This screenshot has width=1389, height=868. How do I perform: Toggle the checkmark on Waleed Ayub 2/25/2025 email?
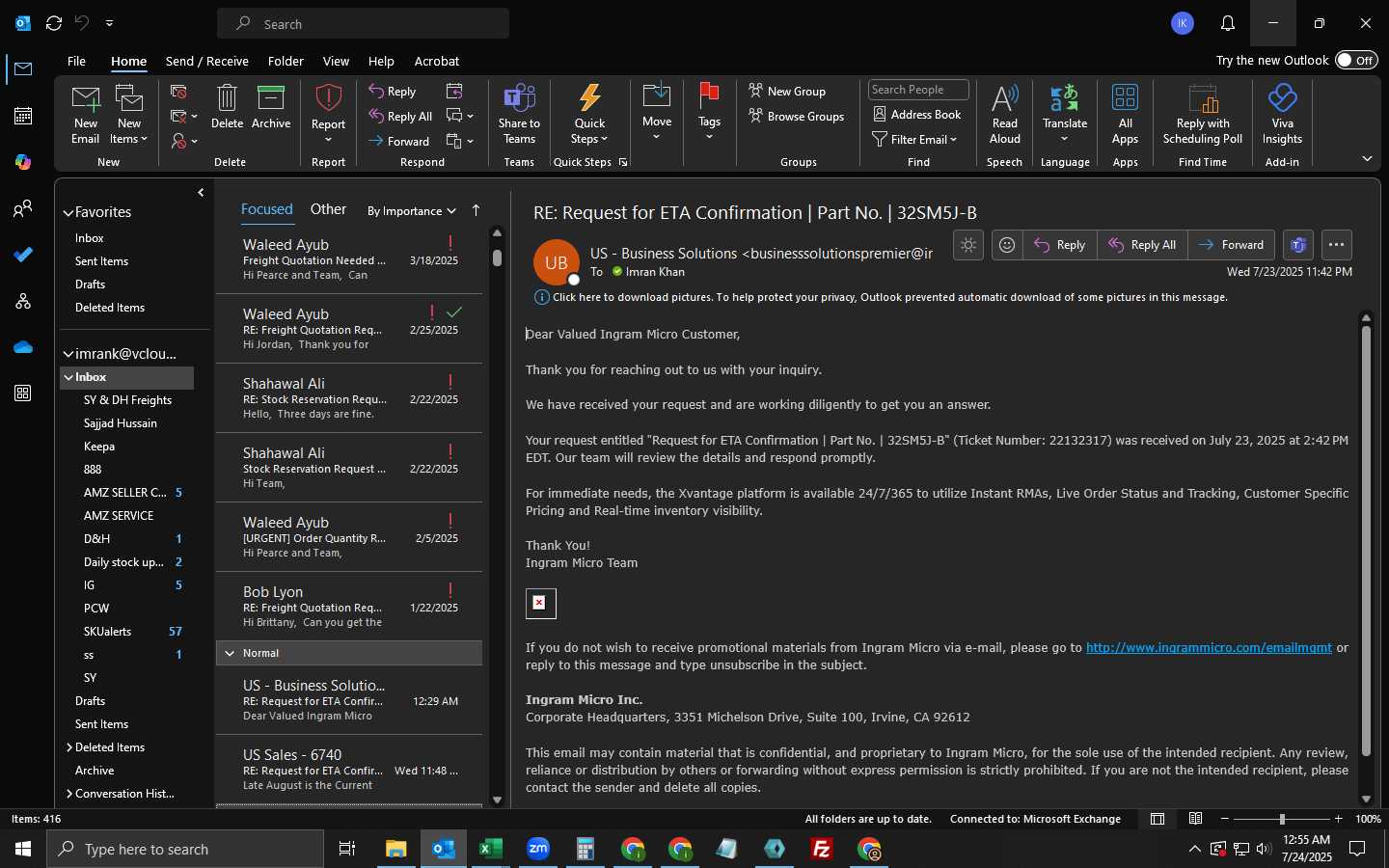click(454, 312)
